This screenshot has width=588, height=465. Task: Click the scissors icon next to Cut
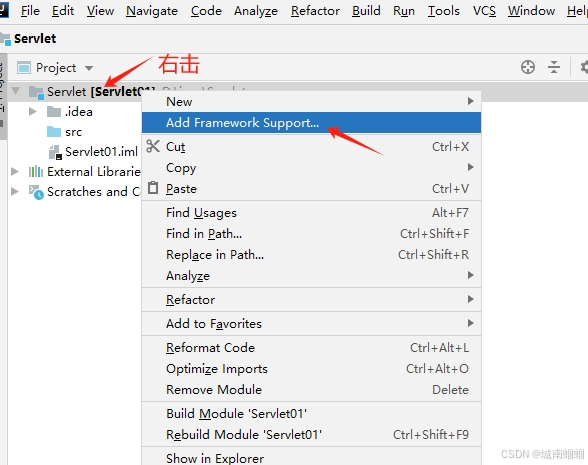tap(153, 146)
